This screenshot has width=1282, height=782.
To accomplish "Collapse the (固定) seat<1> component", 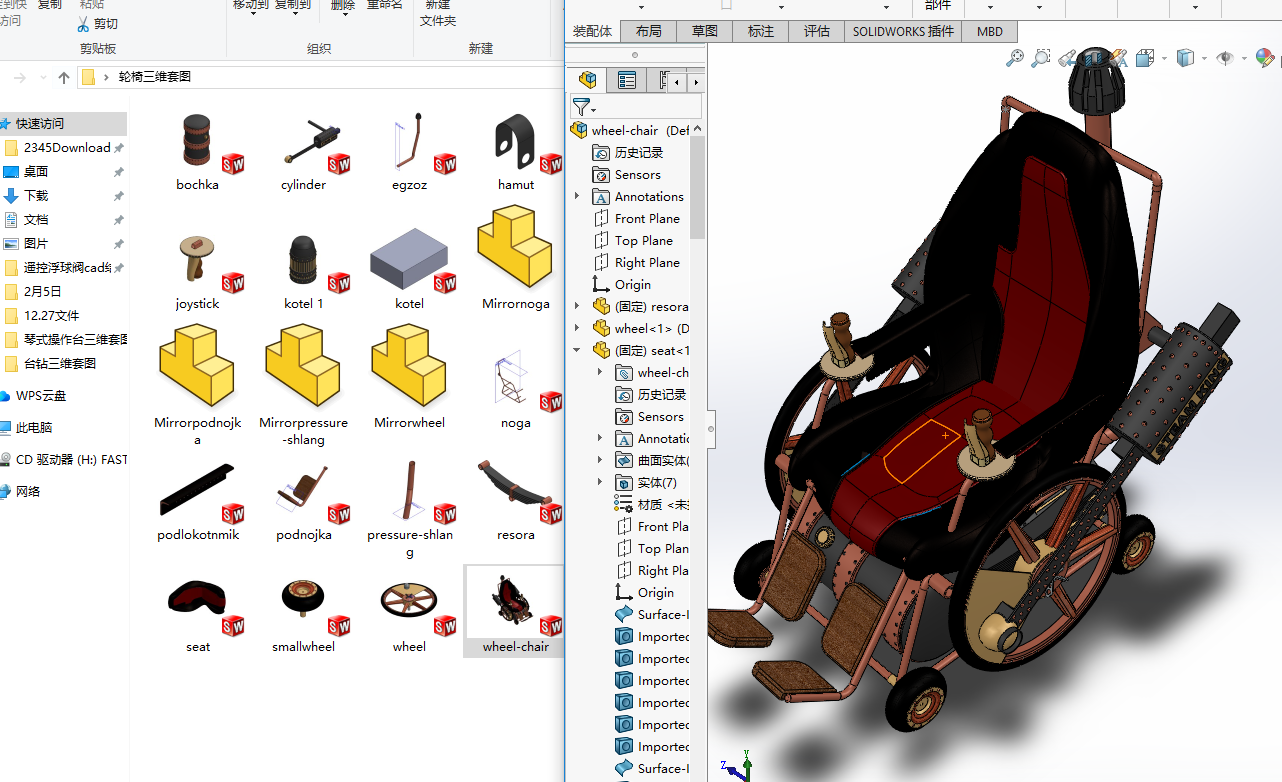I will tap(577, 350).
